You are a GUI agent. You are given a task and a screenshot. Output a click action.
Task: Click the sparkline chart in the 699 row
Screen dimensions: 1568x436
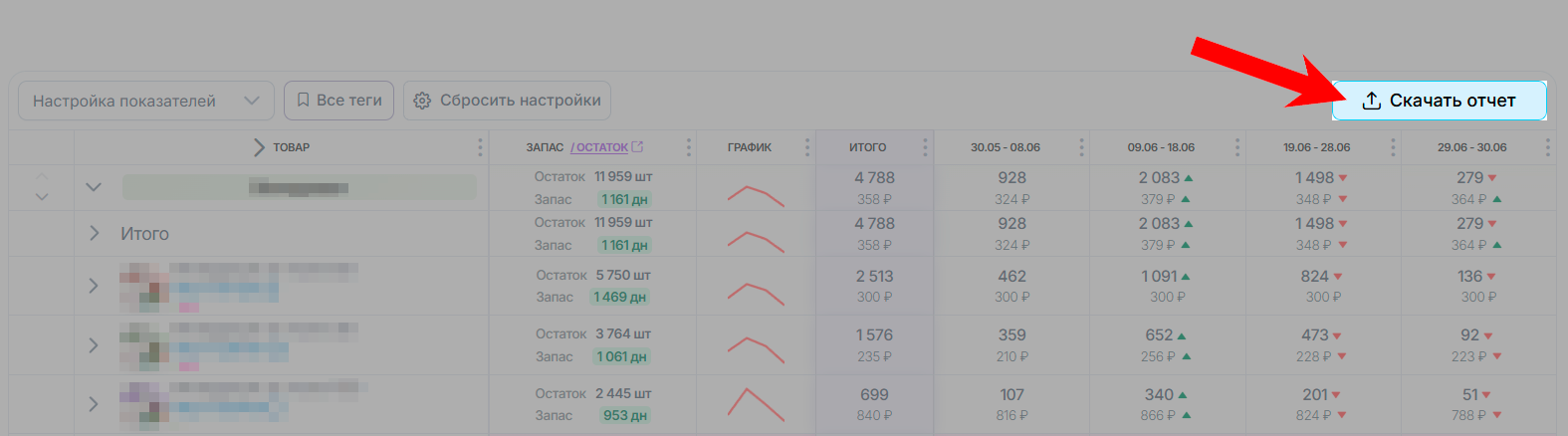756,403
